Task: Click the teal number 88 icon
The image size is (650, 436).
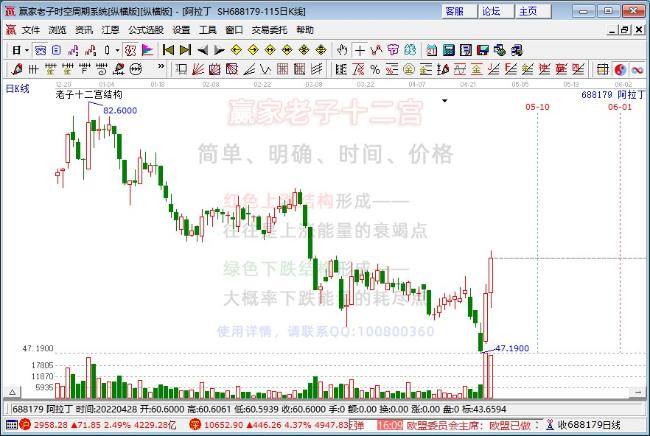Action: coord(410,50)
